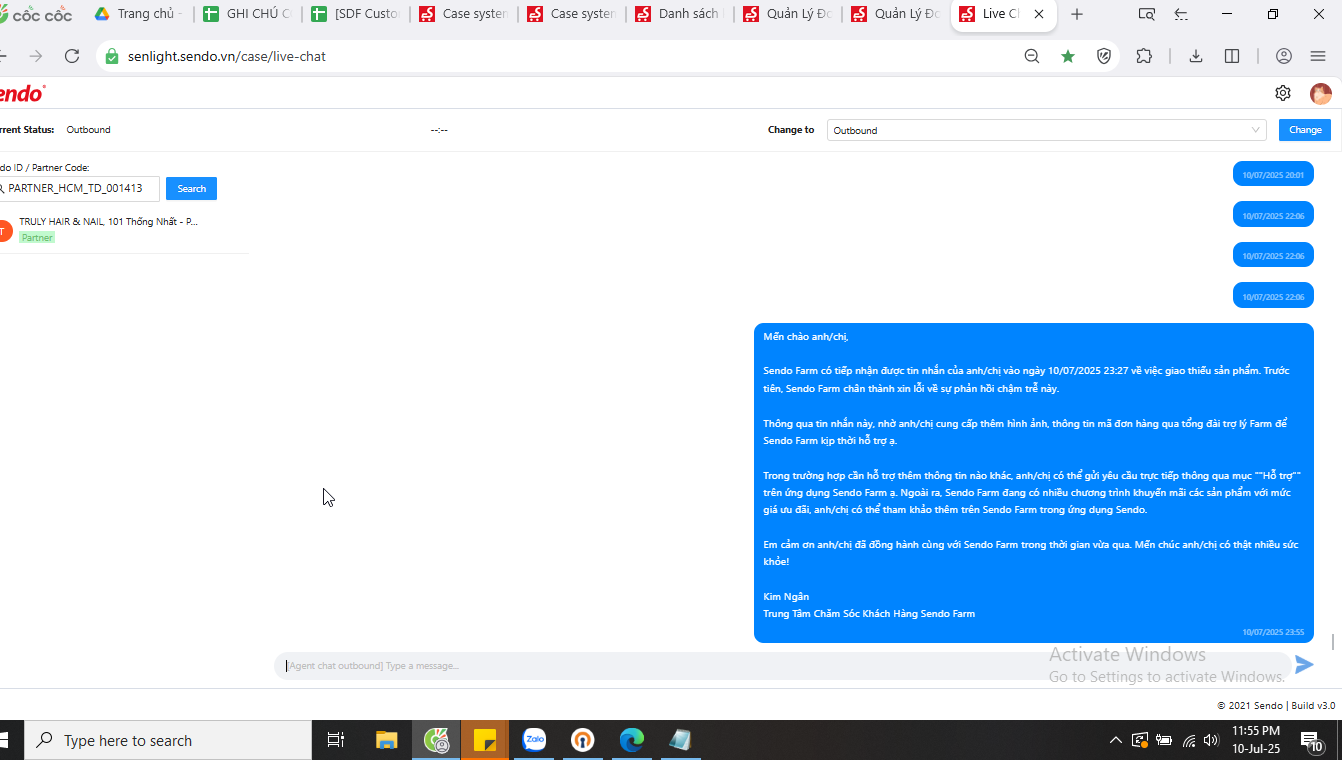Image resolution: width=1342 pixels, height=760 pixels.
Task: Click the chat panel vertical scrollbar
Action: pos(1332,642)
